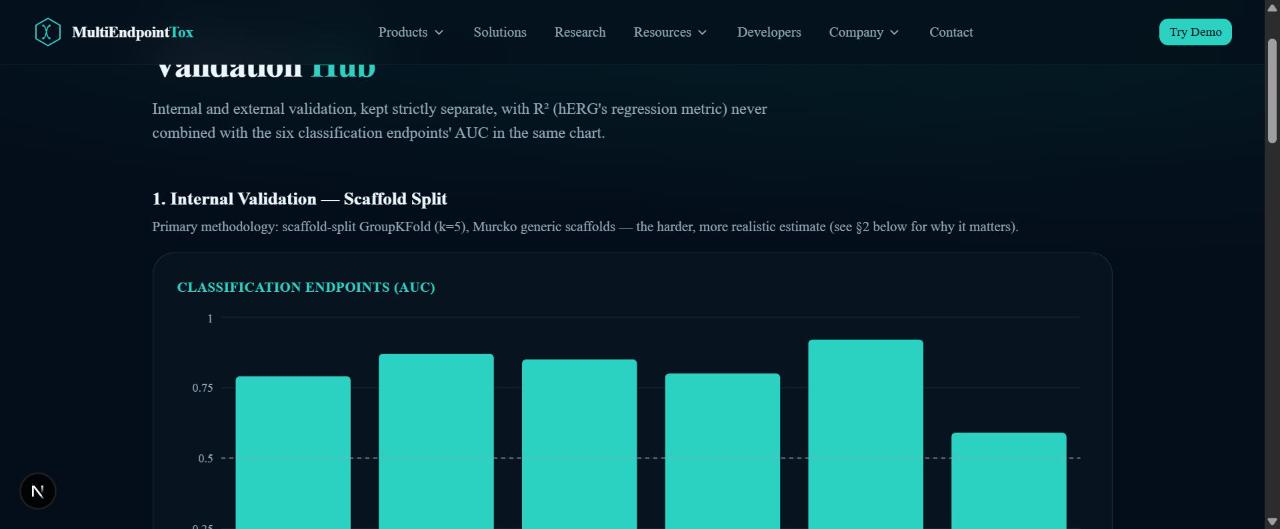Navigate to the Developers page
1280x529 pixels.
pos(769,32)
